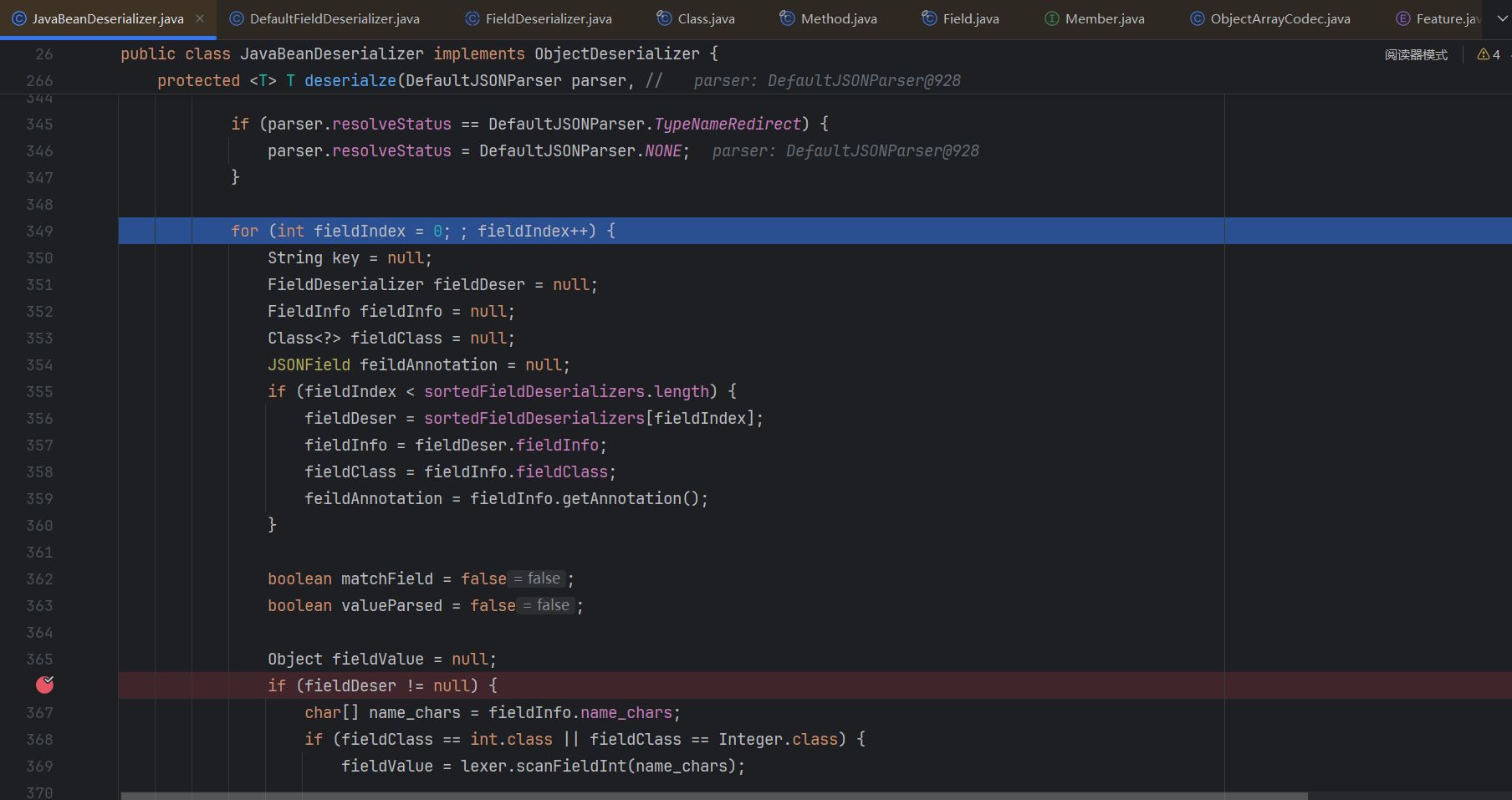1512x800 pixels.
Task: Click gutter line number 349 to toggle breakpoint
Action: pos(39,232)
